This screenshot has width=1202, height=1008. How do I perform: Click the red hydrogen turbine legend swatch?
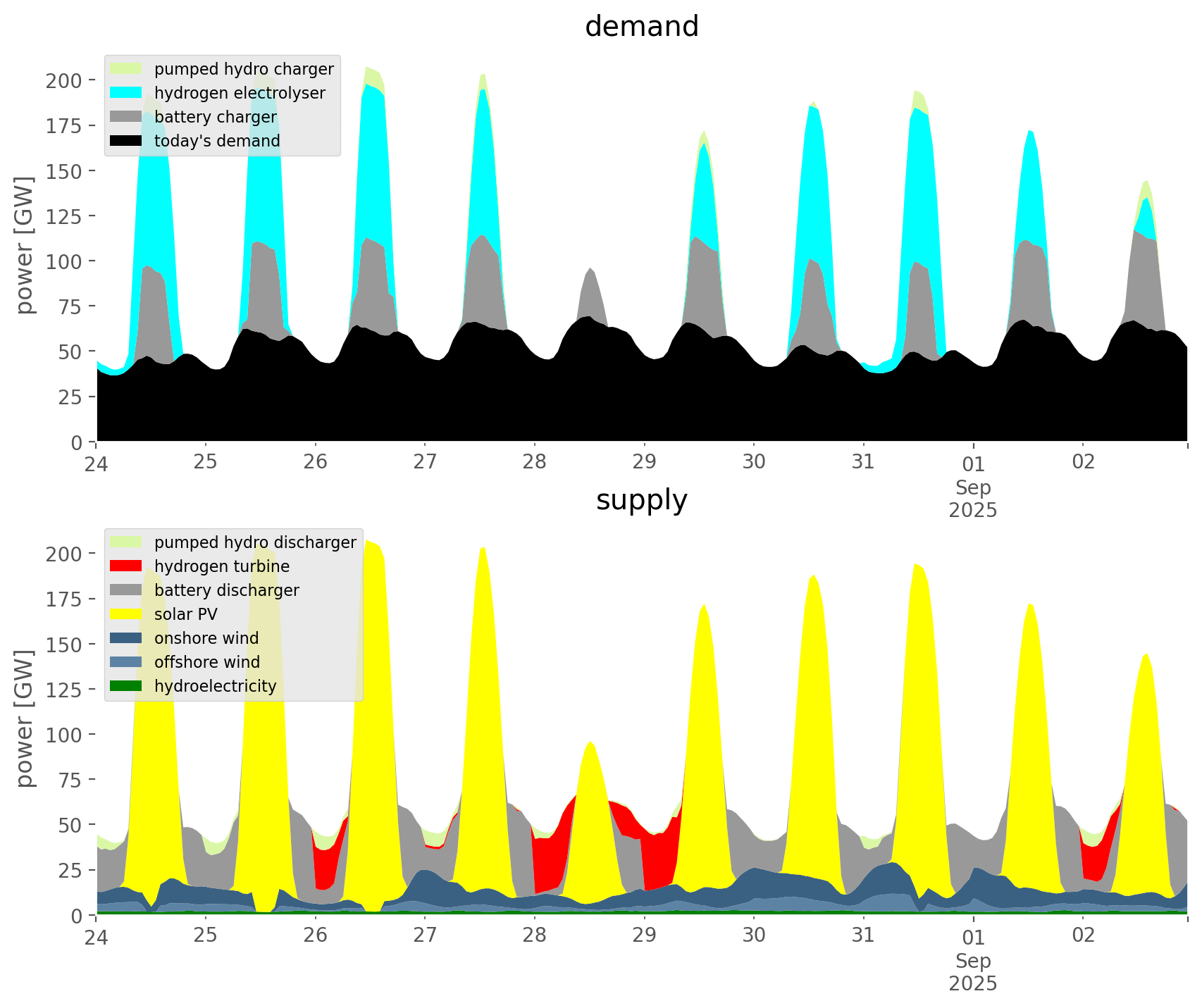(x=126, y=566)
